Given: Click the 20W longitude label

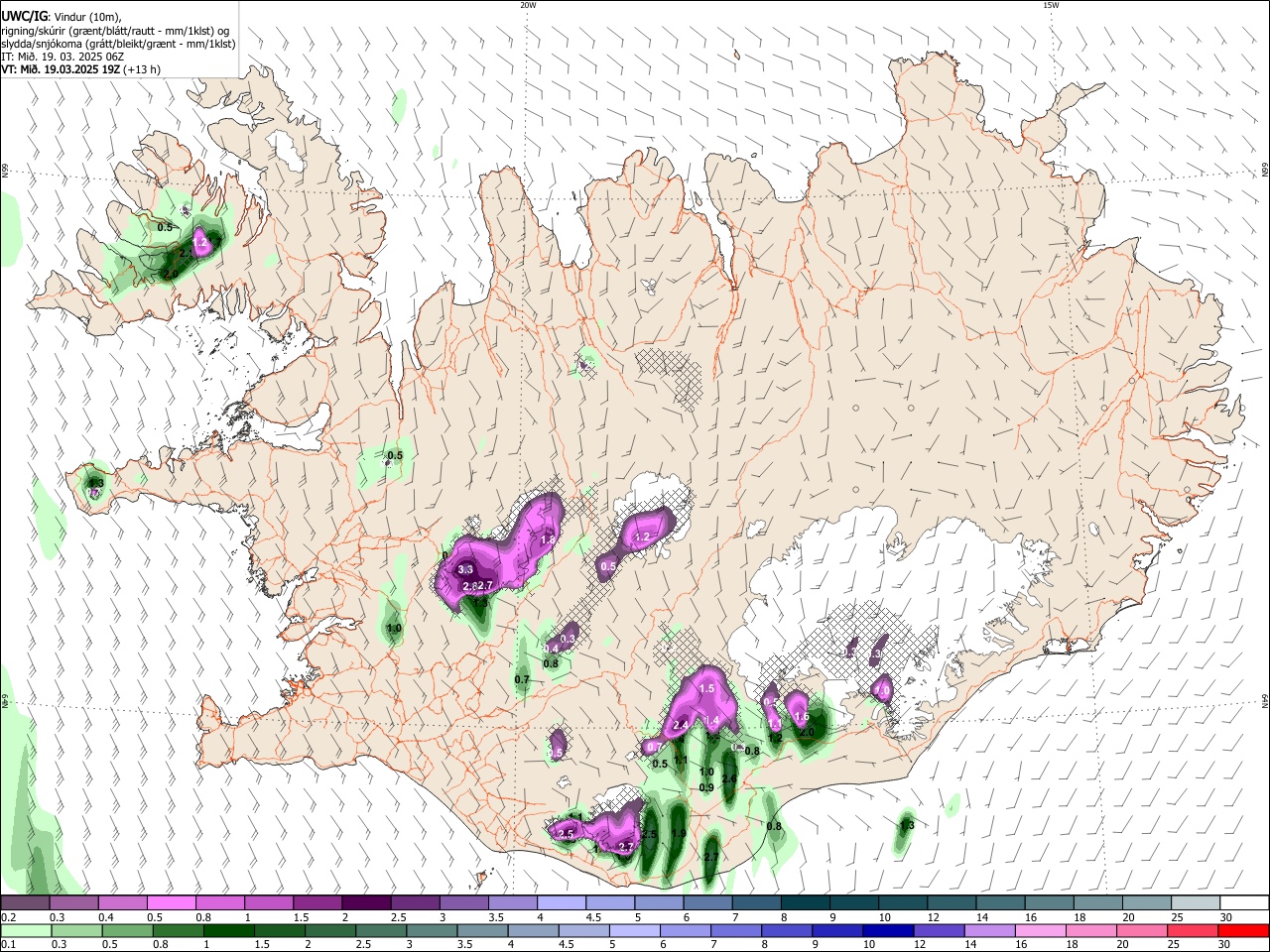Looking at the screenshot, I should coord(528,5).
